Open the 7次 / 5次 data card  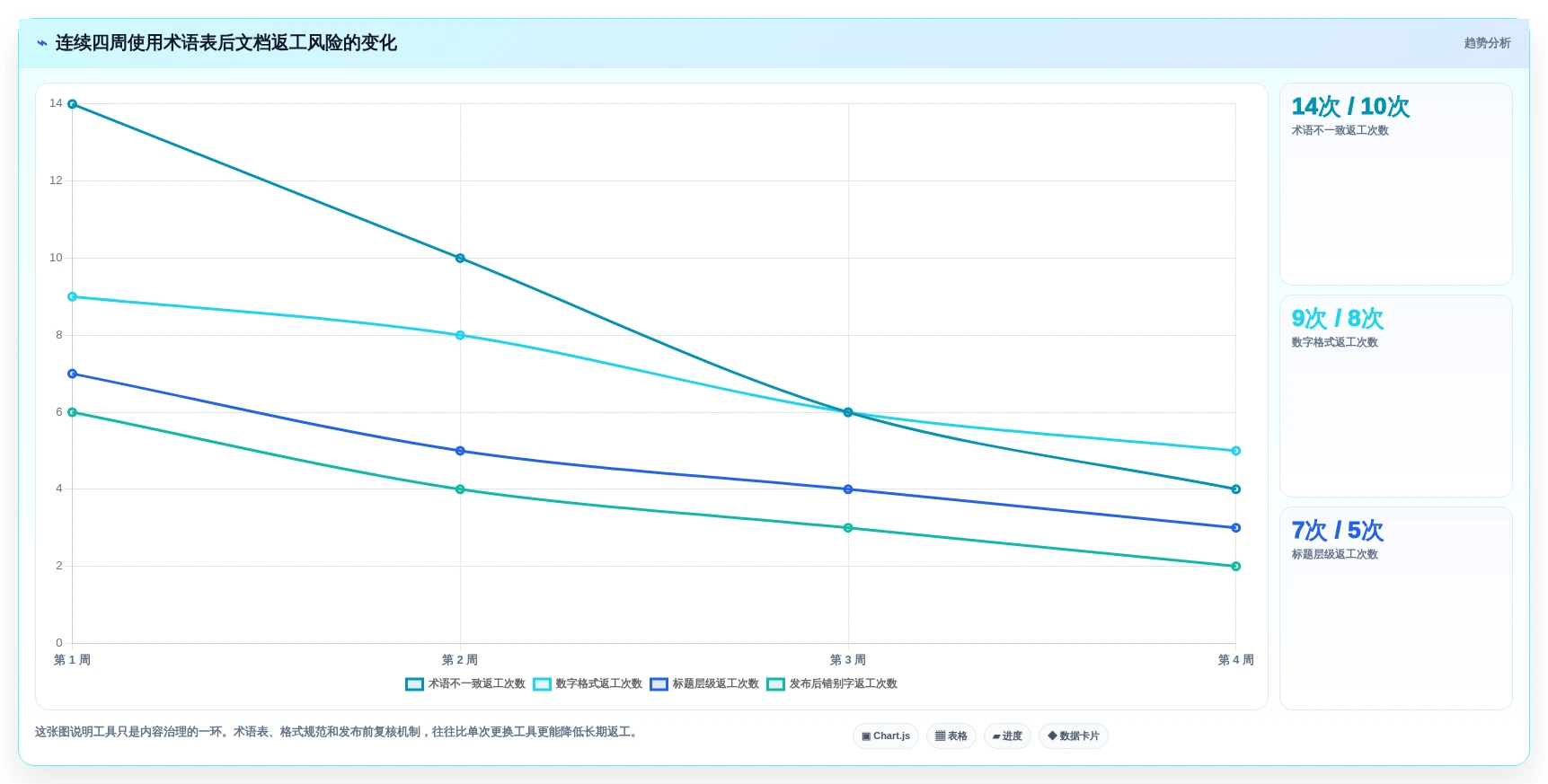click(x=1395, y=608)
